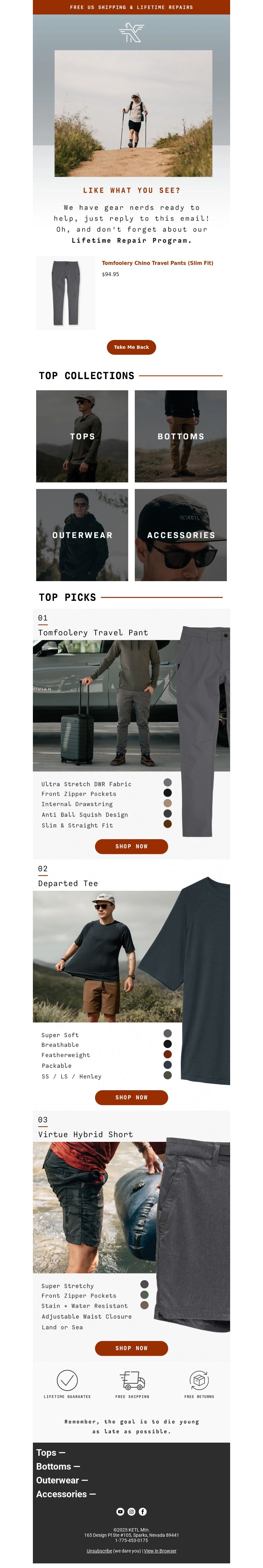Select the rust swatch for Departed Tee
Viewport: 263px width, 1568px height.
(x=167, y=1054)
